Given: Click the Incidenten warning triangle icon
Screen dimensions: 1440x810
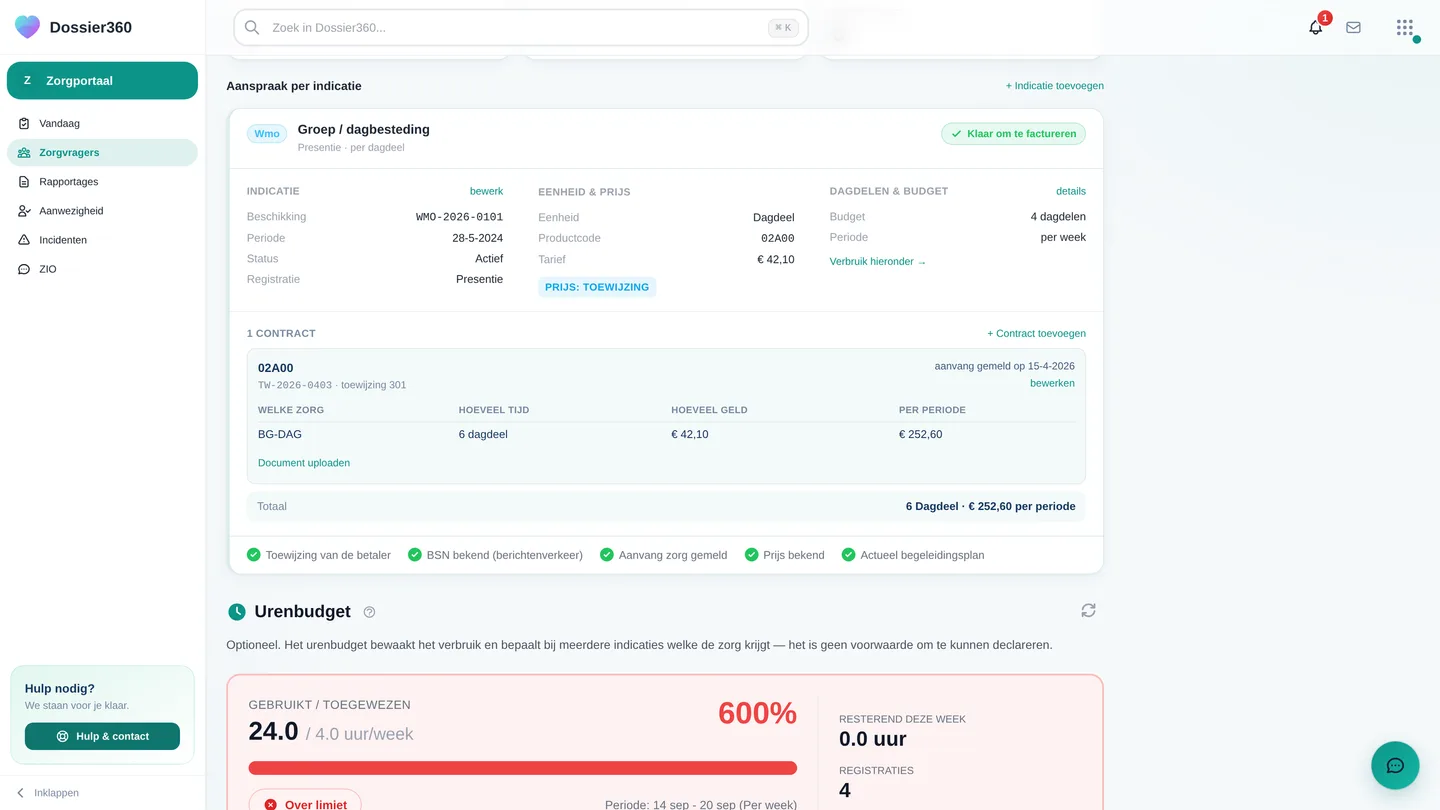Looking at the screenshot, I should [24, 240].
